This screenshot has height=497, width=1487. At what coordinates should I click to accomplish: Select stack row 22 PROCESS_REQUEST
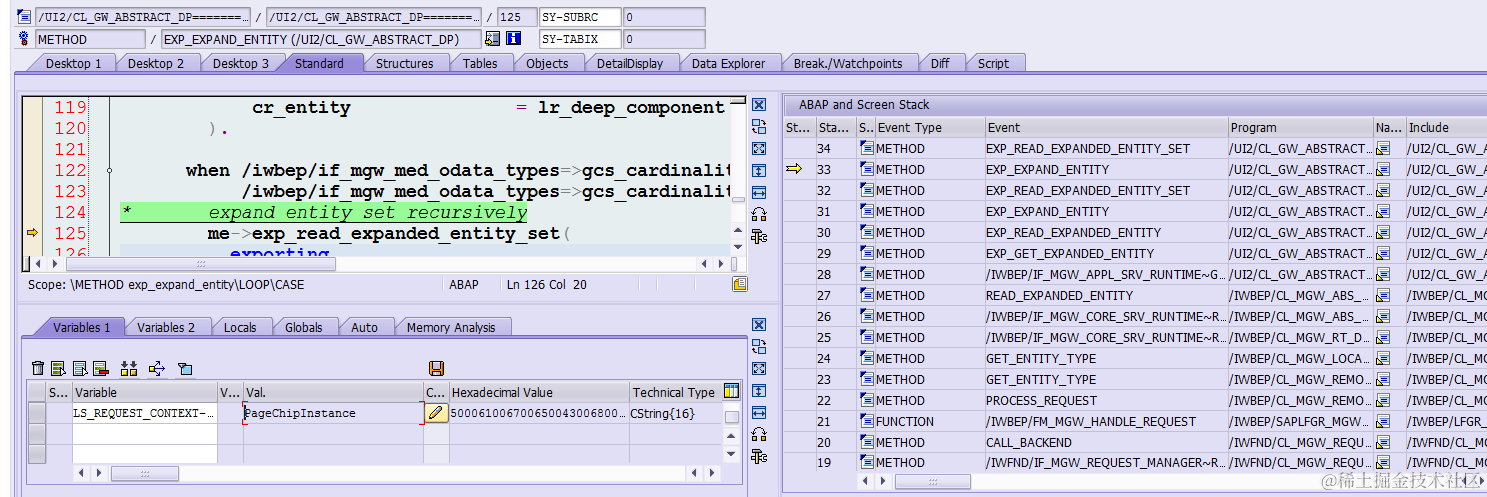point(1134,400)
